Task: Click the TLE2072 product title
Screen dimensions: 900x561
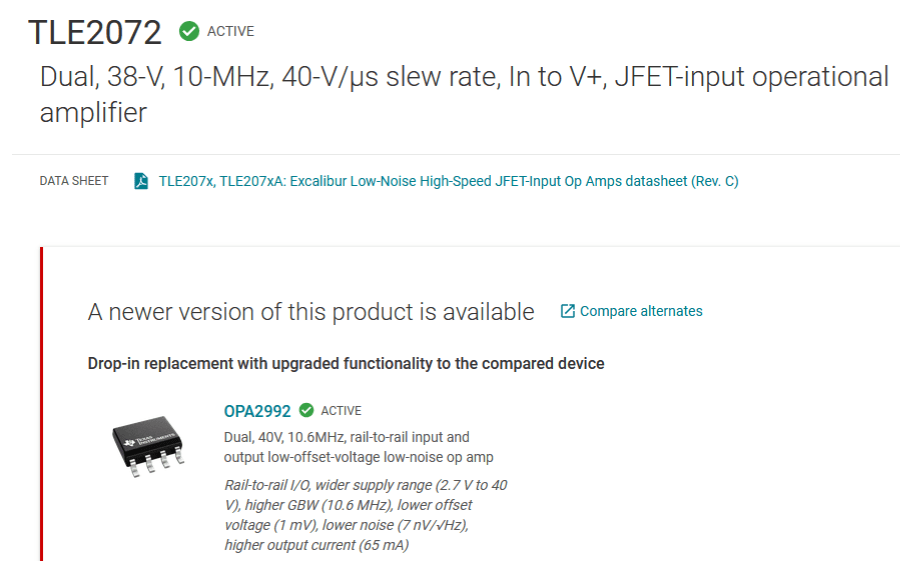Action: [x=95, y=32]
